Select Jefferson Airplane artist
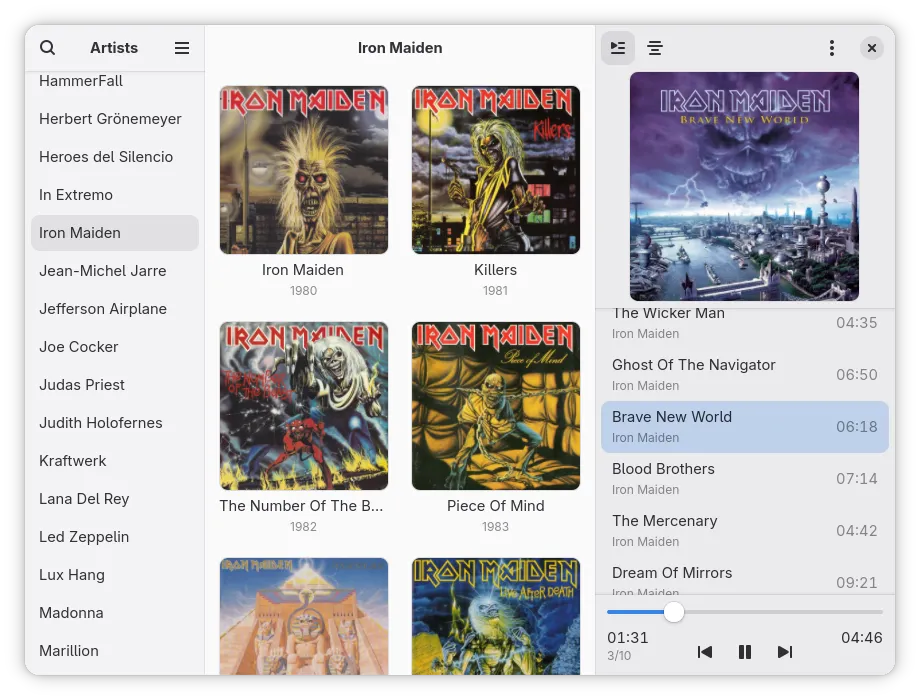The width and height of the screenshot is (920, 700). pos(115,309)
